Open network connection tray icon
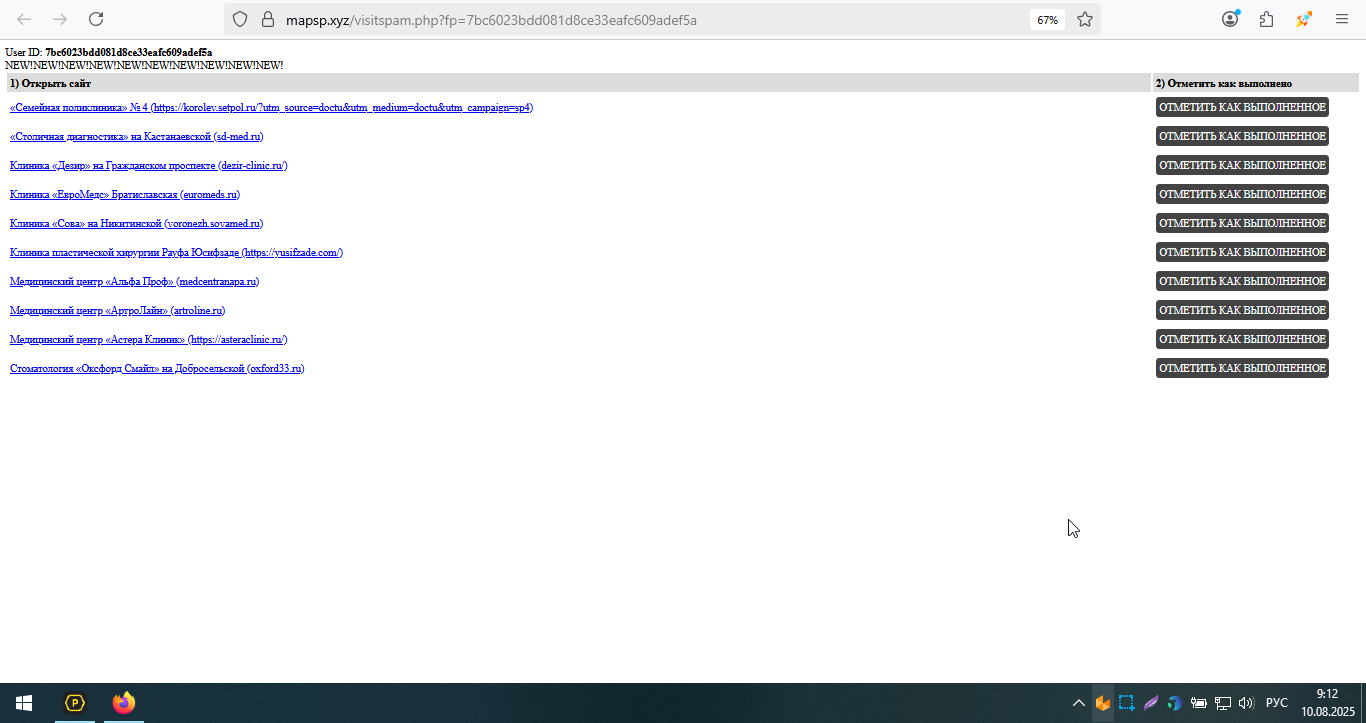The height and width of the screenshot is (723, 1366). [x=1222, y=703]
